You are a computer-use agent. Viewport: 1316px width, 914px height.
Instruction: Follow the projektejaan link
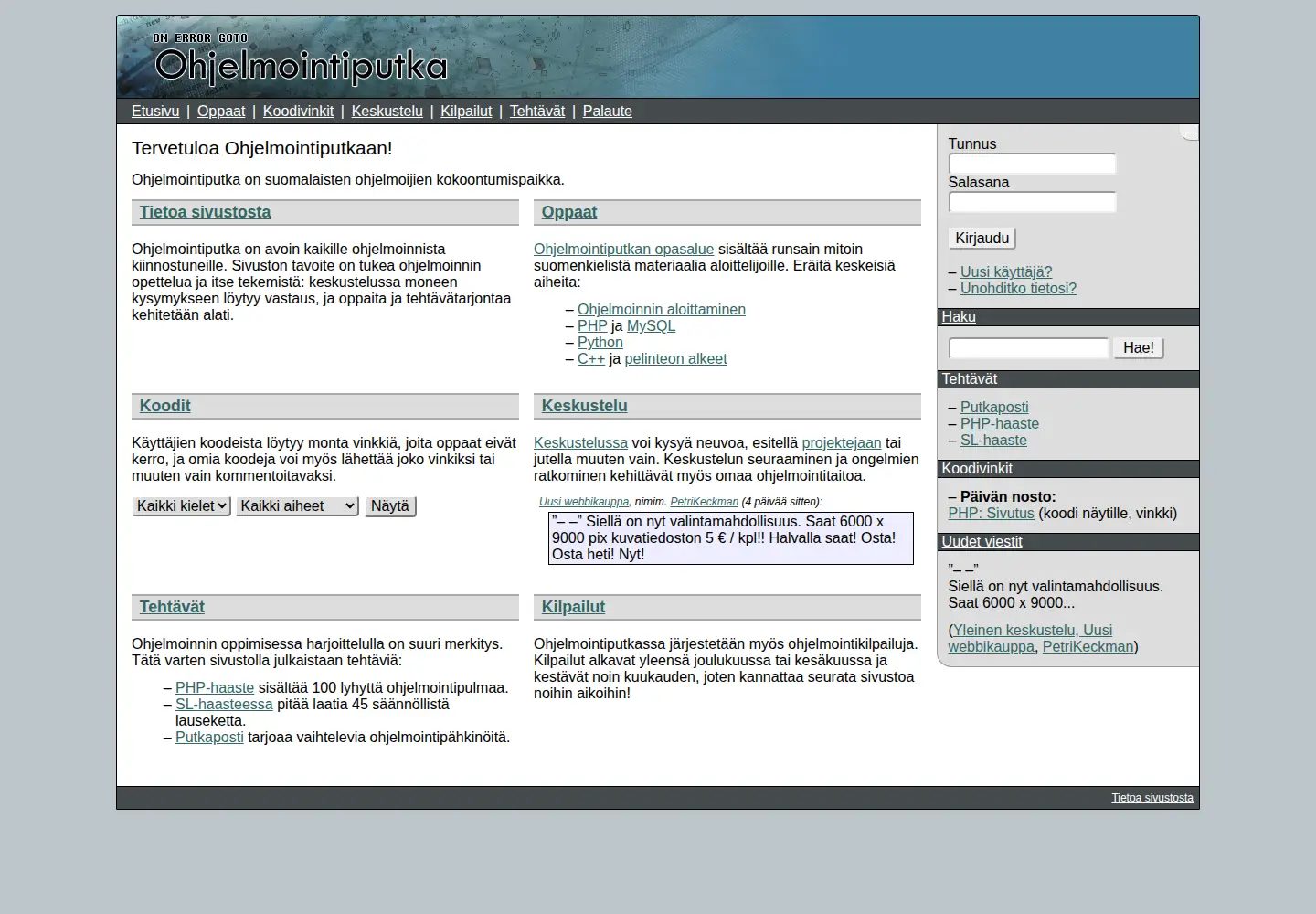point(842,442)
